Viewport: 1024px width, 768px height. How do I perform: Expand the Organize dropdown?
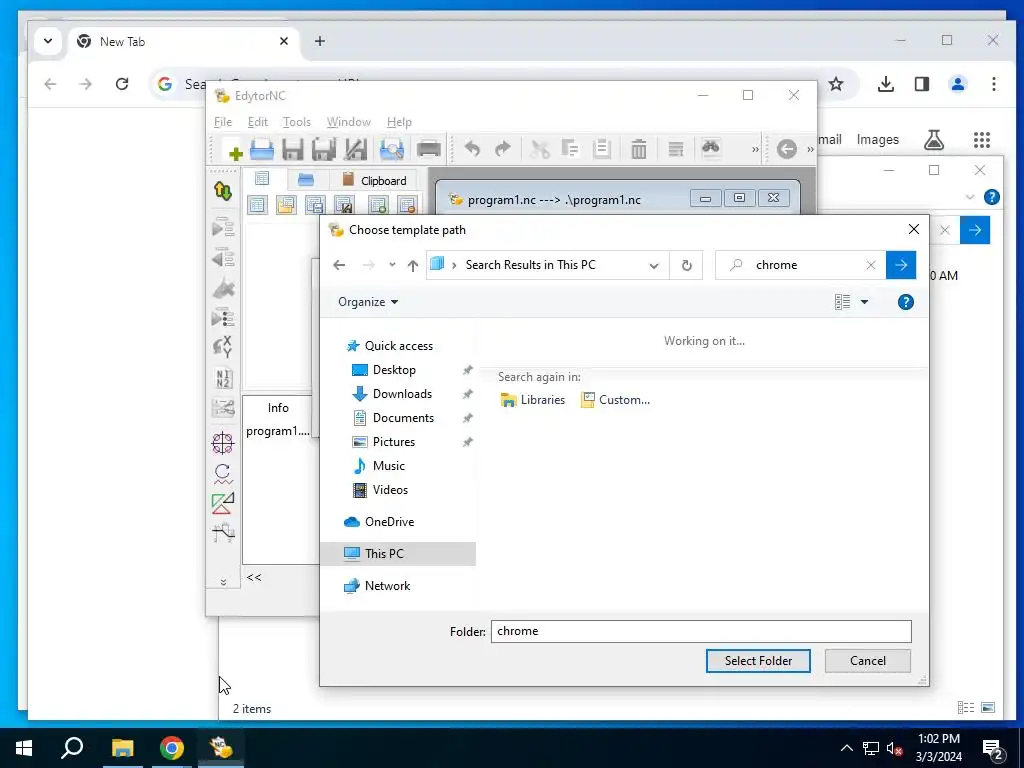tap(368, 302)
